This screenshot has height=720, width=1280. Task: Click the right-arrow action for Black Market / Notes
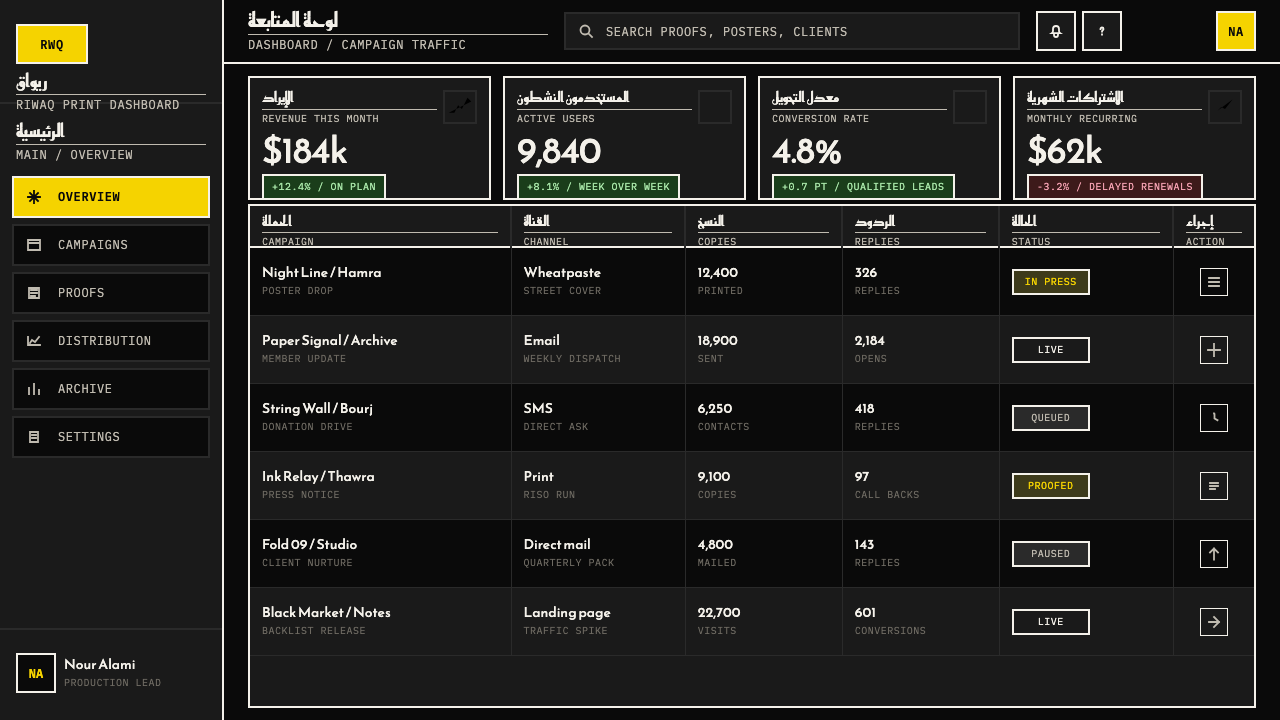coord(1214,622)
